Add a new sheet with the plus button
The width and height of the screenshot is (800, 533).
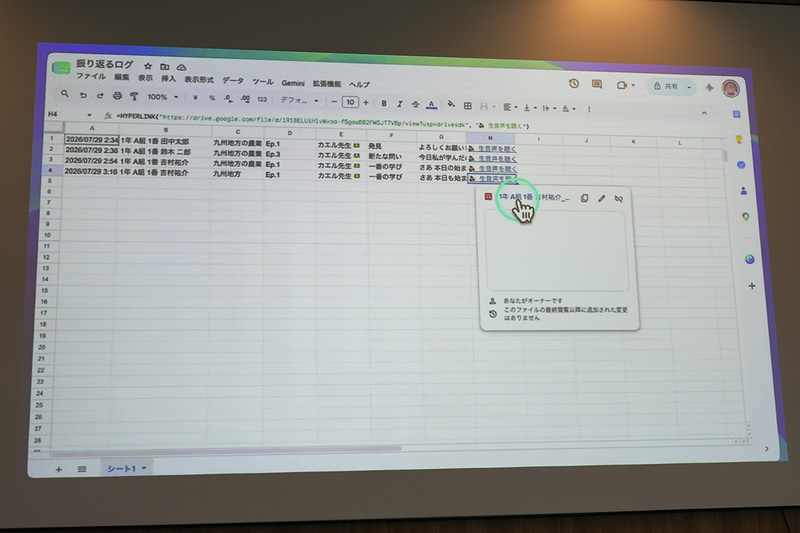pos(58,469)
